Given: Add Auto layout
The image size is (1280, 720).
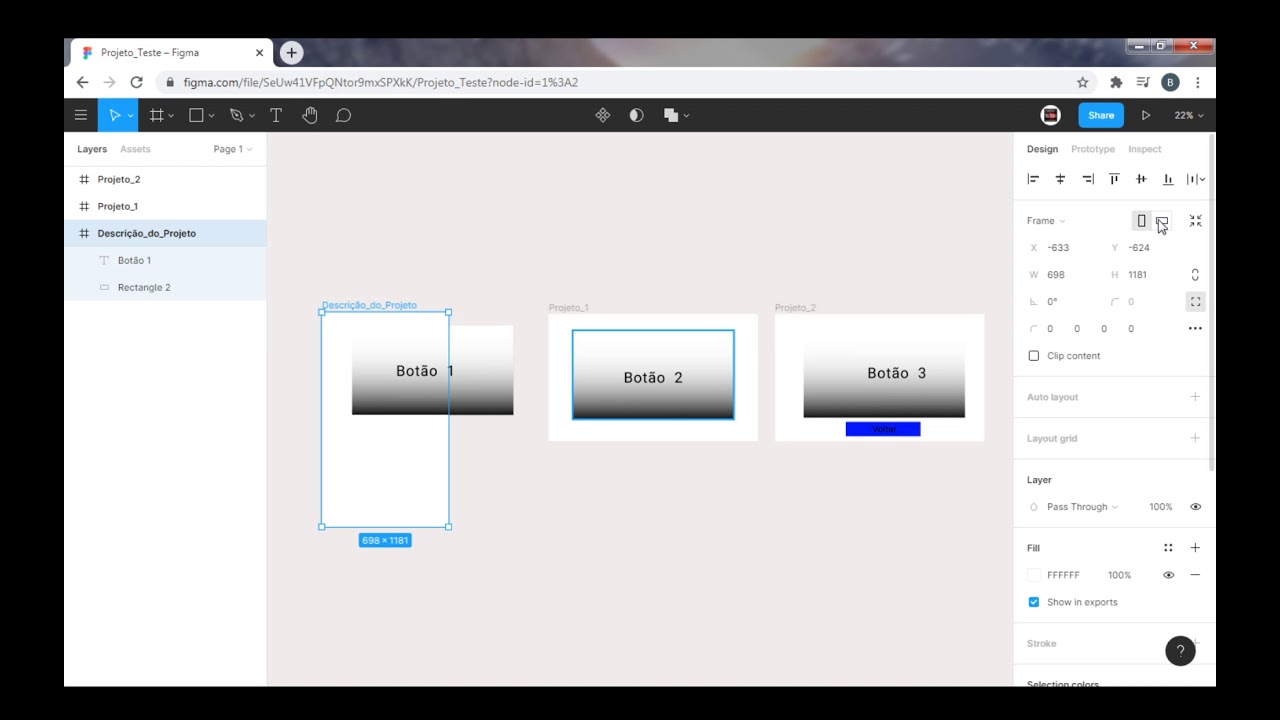Looking at the screenshot, I should click(x=1195, y=397).
